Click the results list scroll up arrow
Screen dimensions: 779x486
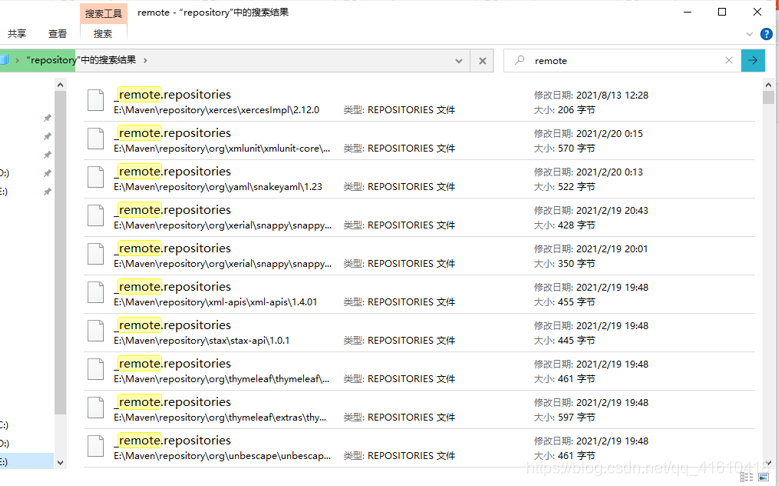click(768, 84)
